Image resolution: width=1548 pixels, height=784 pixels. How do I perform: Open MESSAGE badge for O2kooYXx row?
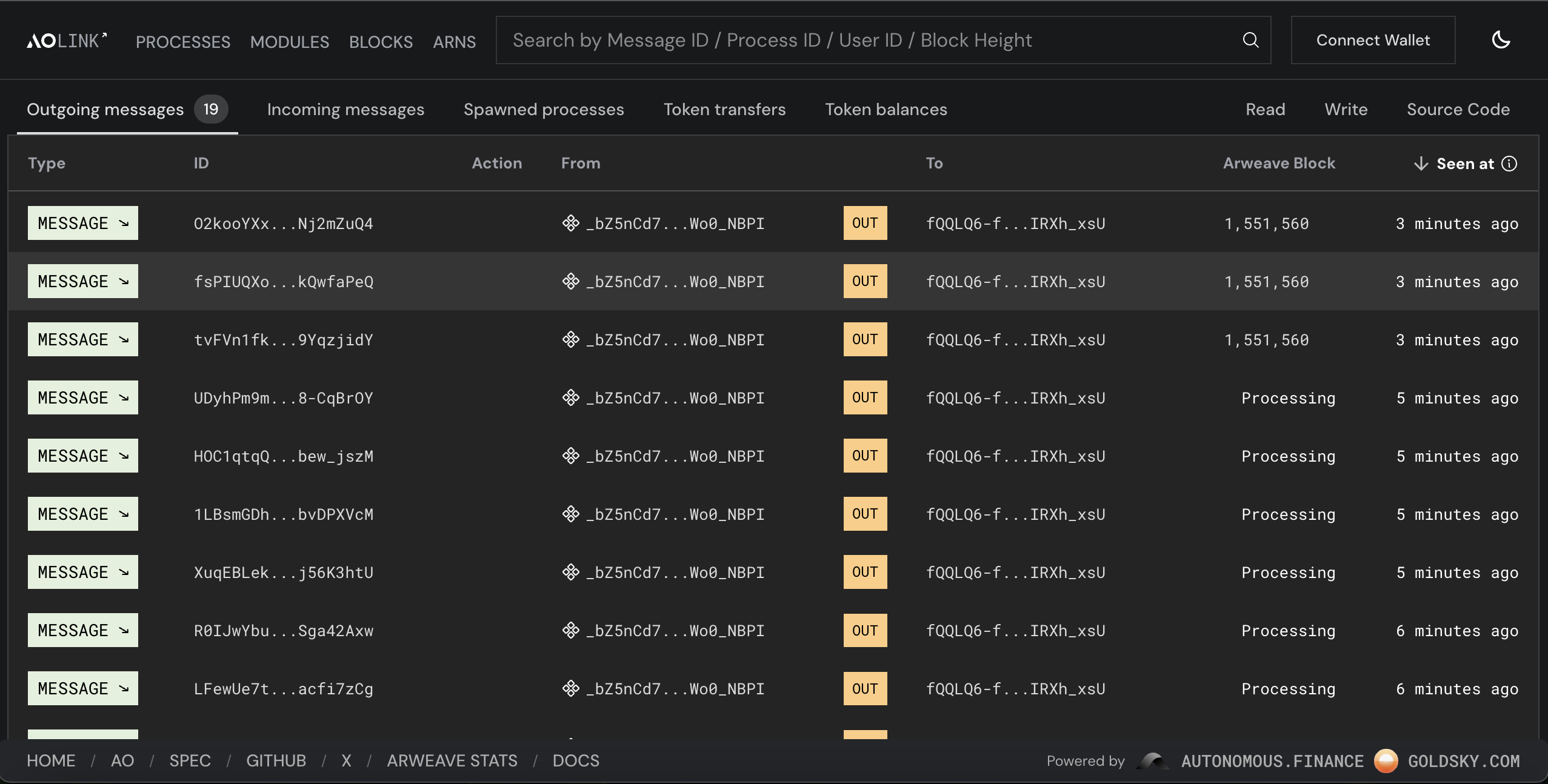pyautogui.click(x=83, y=223)
